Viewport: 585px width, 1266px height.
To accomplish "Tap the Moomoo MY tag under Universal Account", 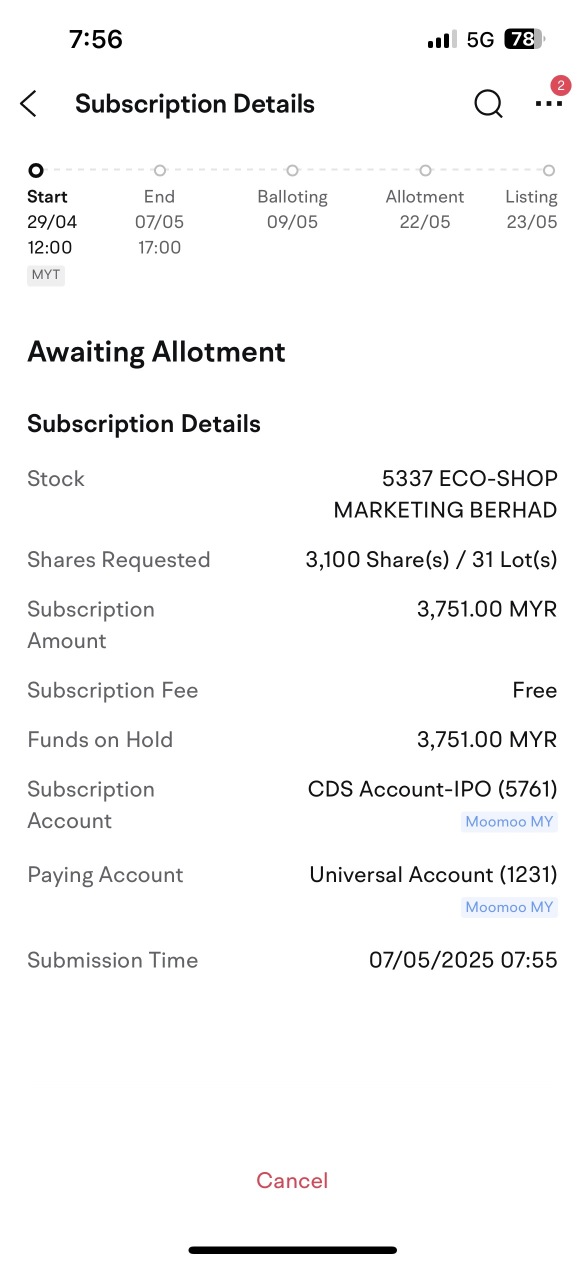I will (510, 908).
